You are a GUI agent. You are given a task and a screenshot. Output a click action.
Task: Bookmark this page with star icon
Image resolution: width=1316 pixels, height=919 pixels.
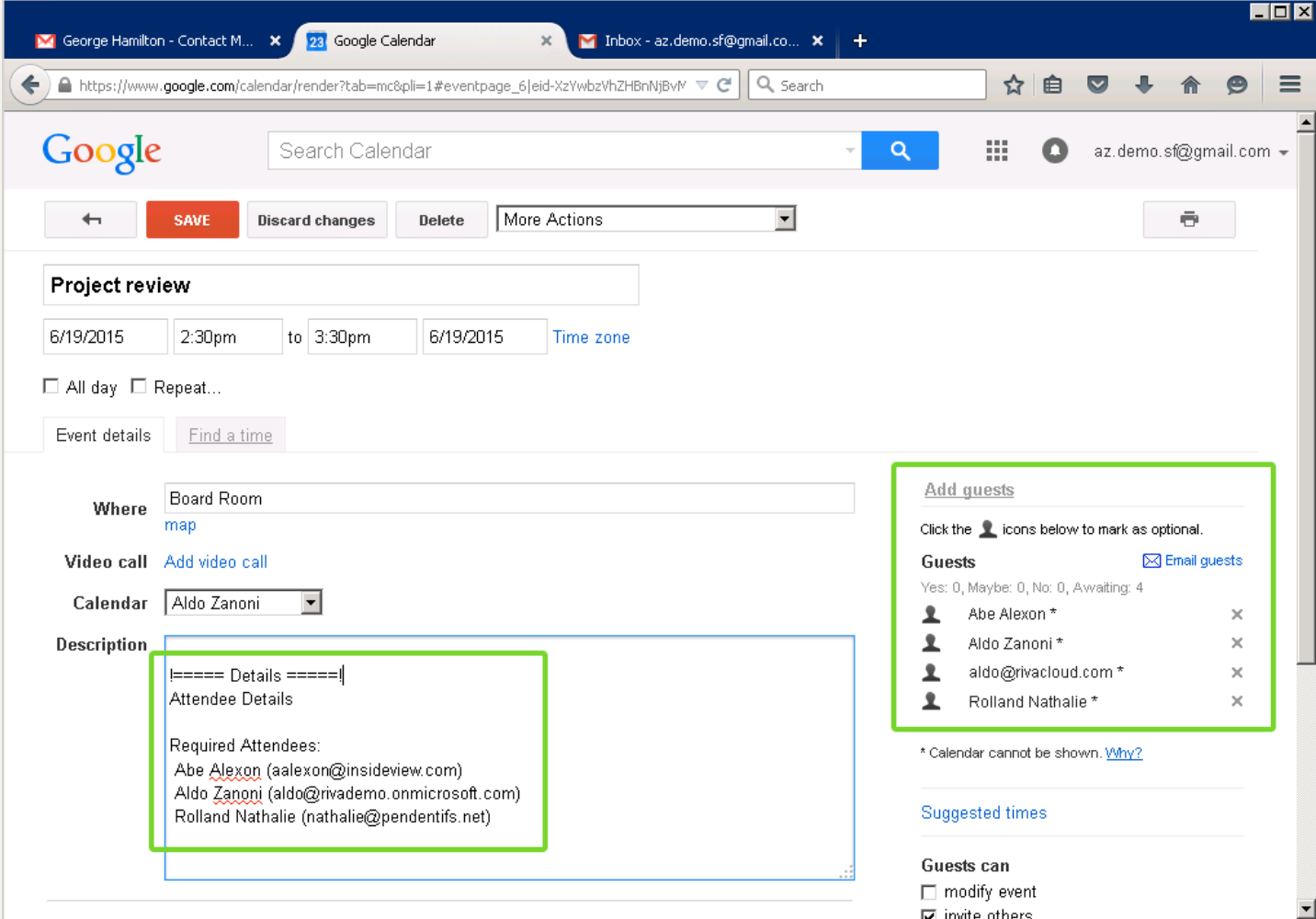point(1014,85)
